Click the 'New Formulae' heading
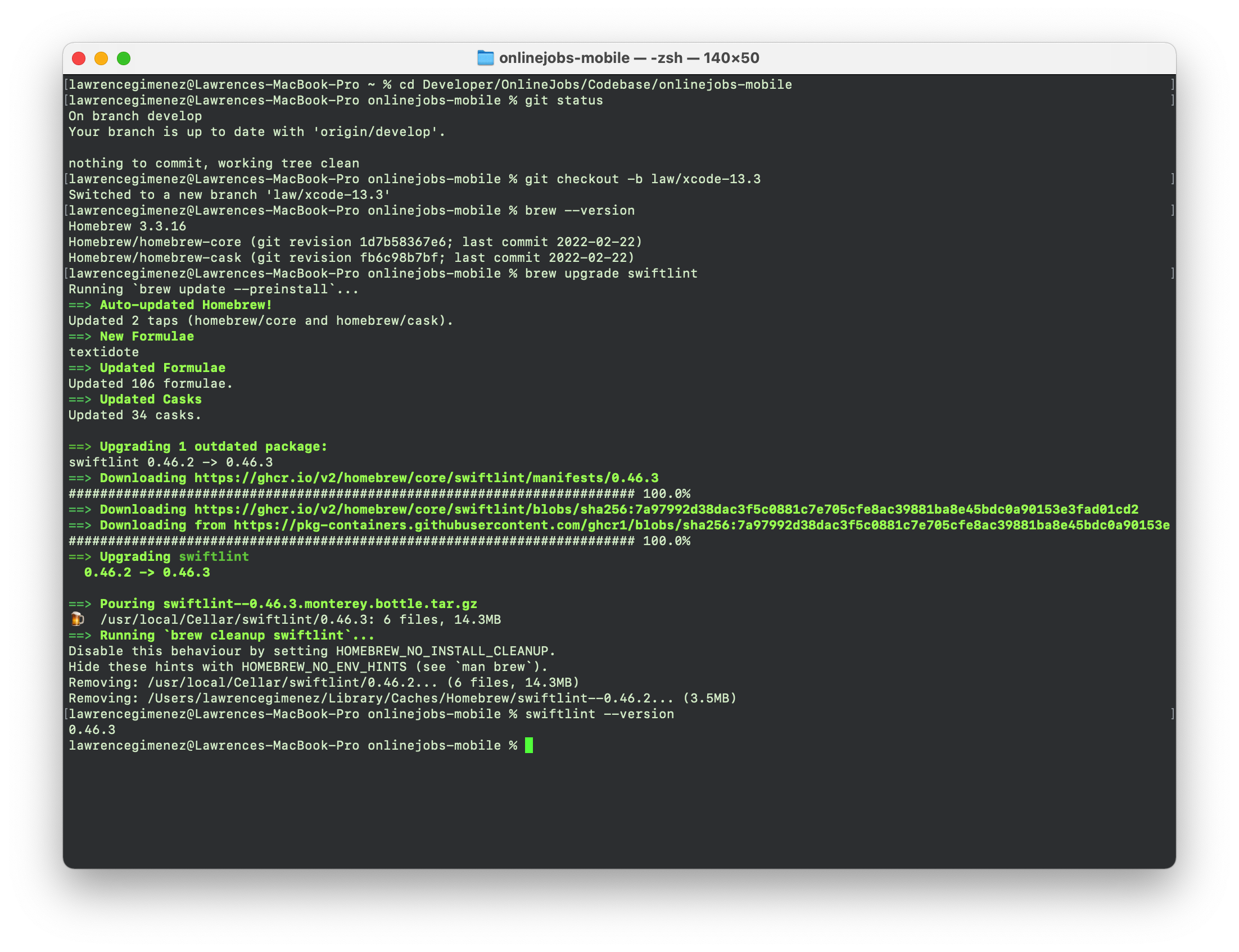 (147, 337)
